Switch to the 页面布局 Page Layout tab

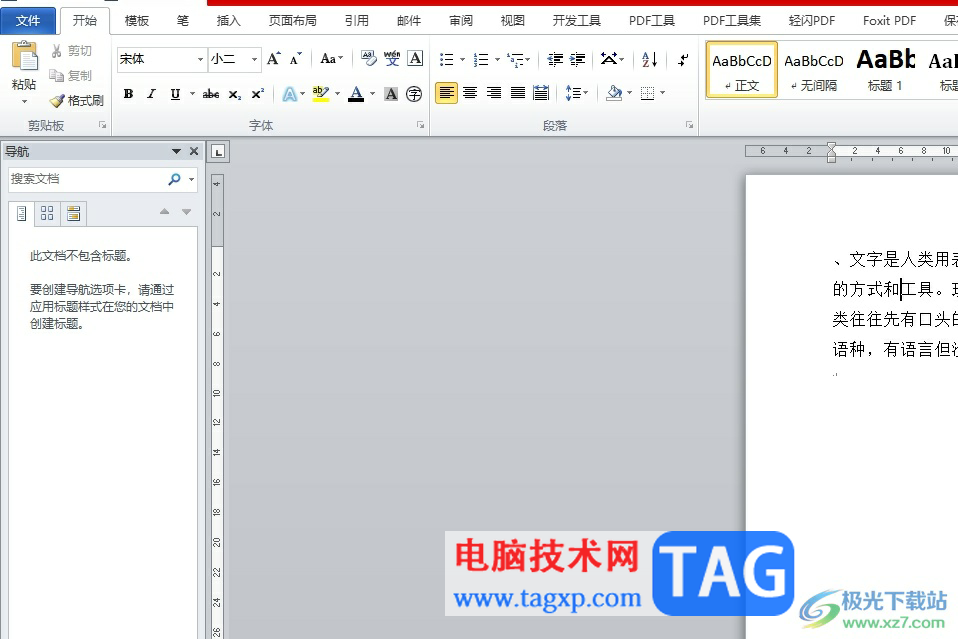293,21
